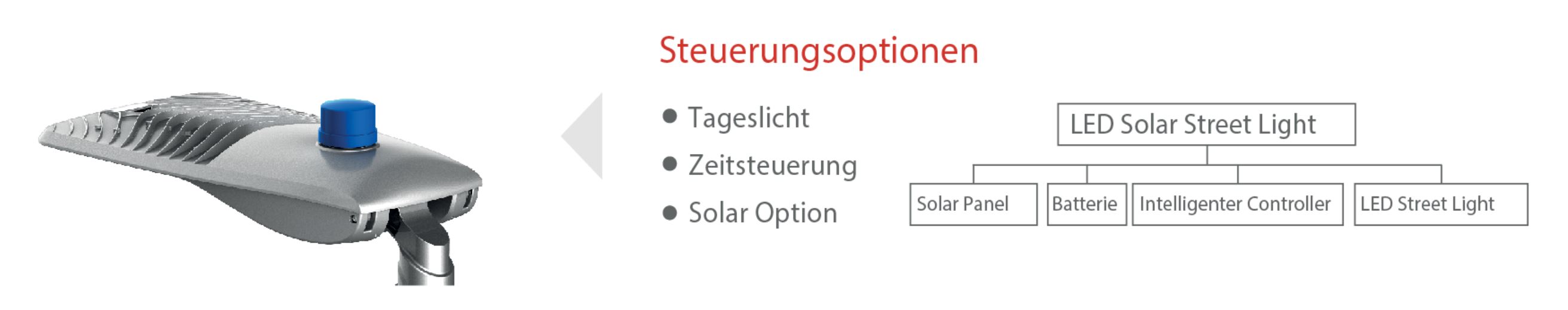The height and width of the screenshot is (310, 1568).
Task: Click the vertical connector line under the top diagram box
Action: point(1207,155)
